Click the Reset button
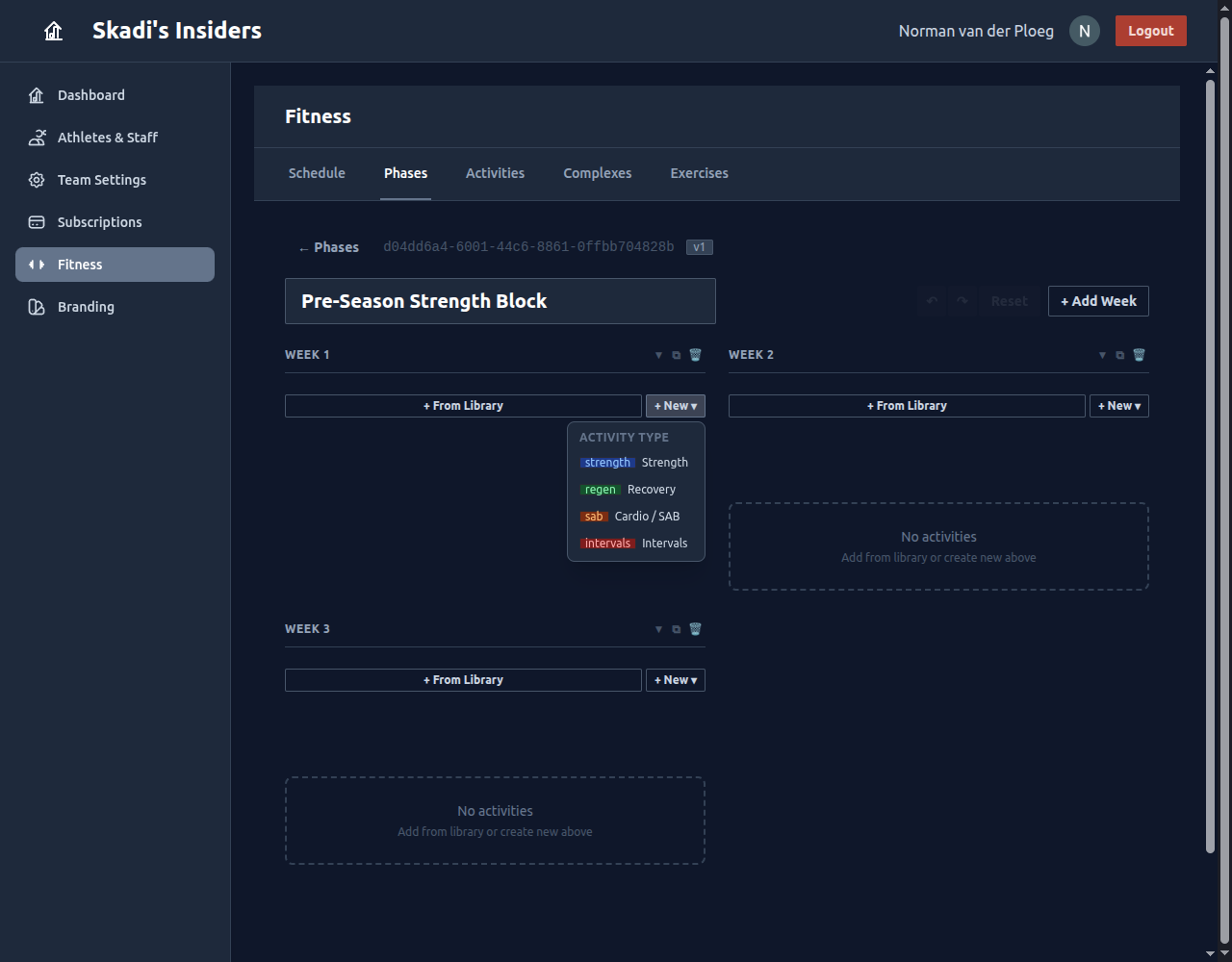The image size is (1232, 962). coord(1010,301)
